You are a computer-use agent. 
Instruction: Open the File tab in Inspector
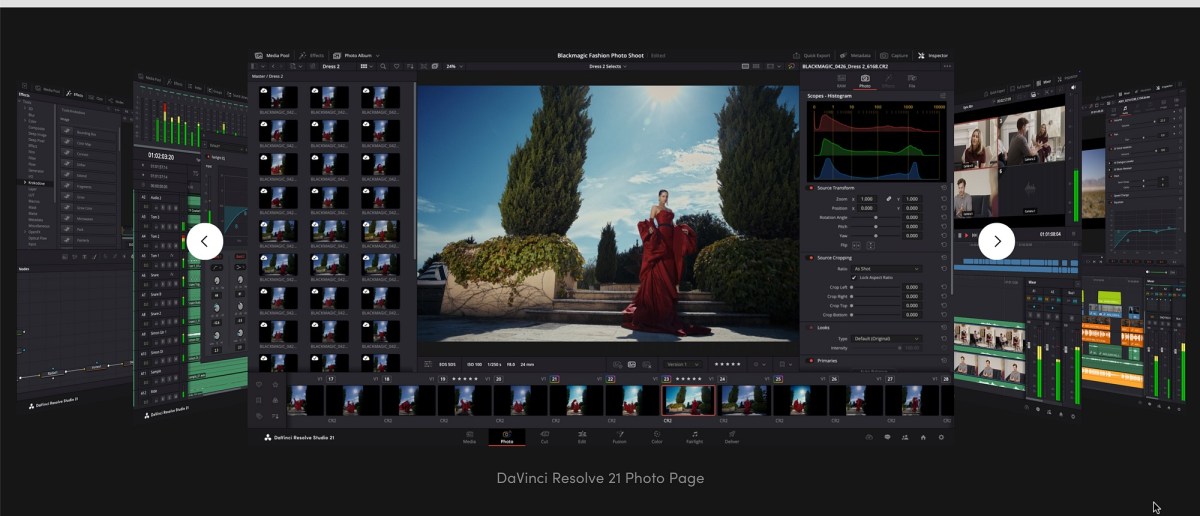(911, 81)
